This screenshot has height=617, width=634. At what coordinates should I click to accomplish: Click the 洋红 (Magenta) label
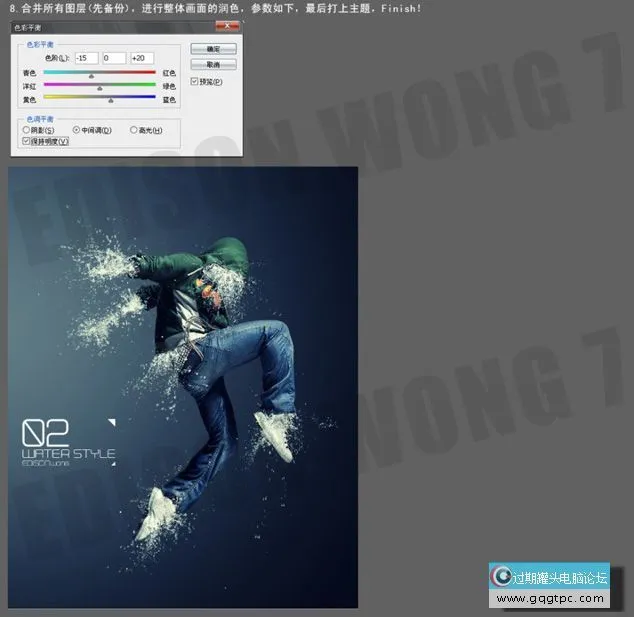click(x=30, y=87)
